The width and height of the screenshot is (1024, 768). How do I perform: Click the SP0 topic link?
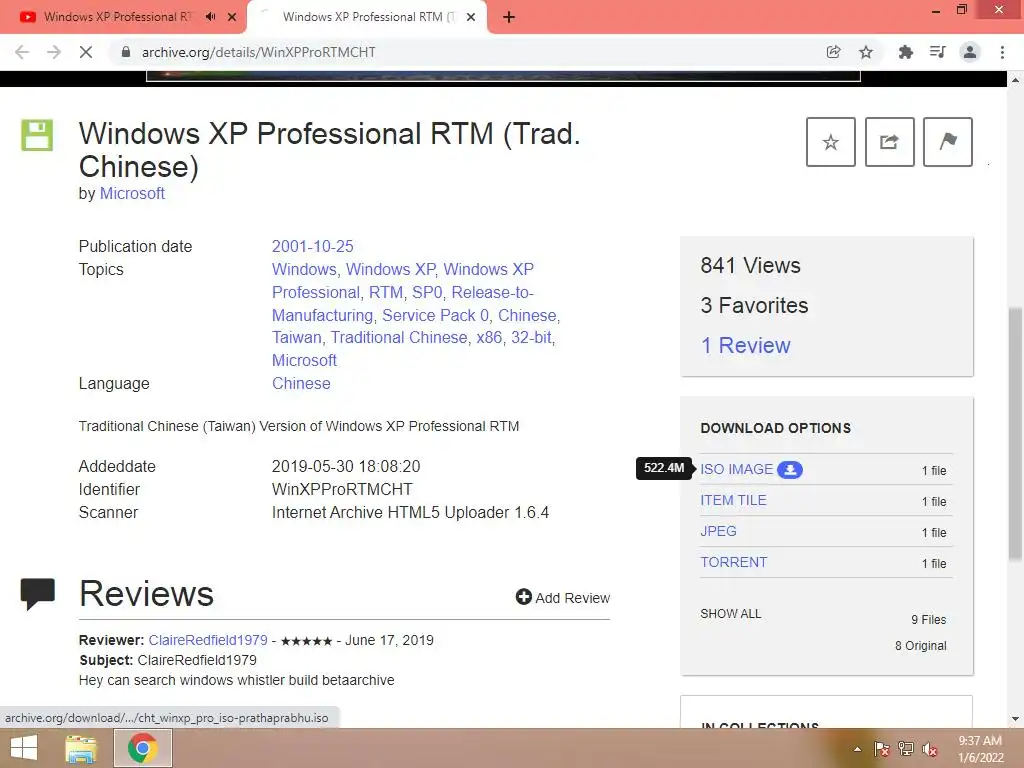coord(427,293)
